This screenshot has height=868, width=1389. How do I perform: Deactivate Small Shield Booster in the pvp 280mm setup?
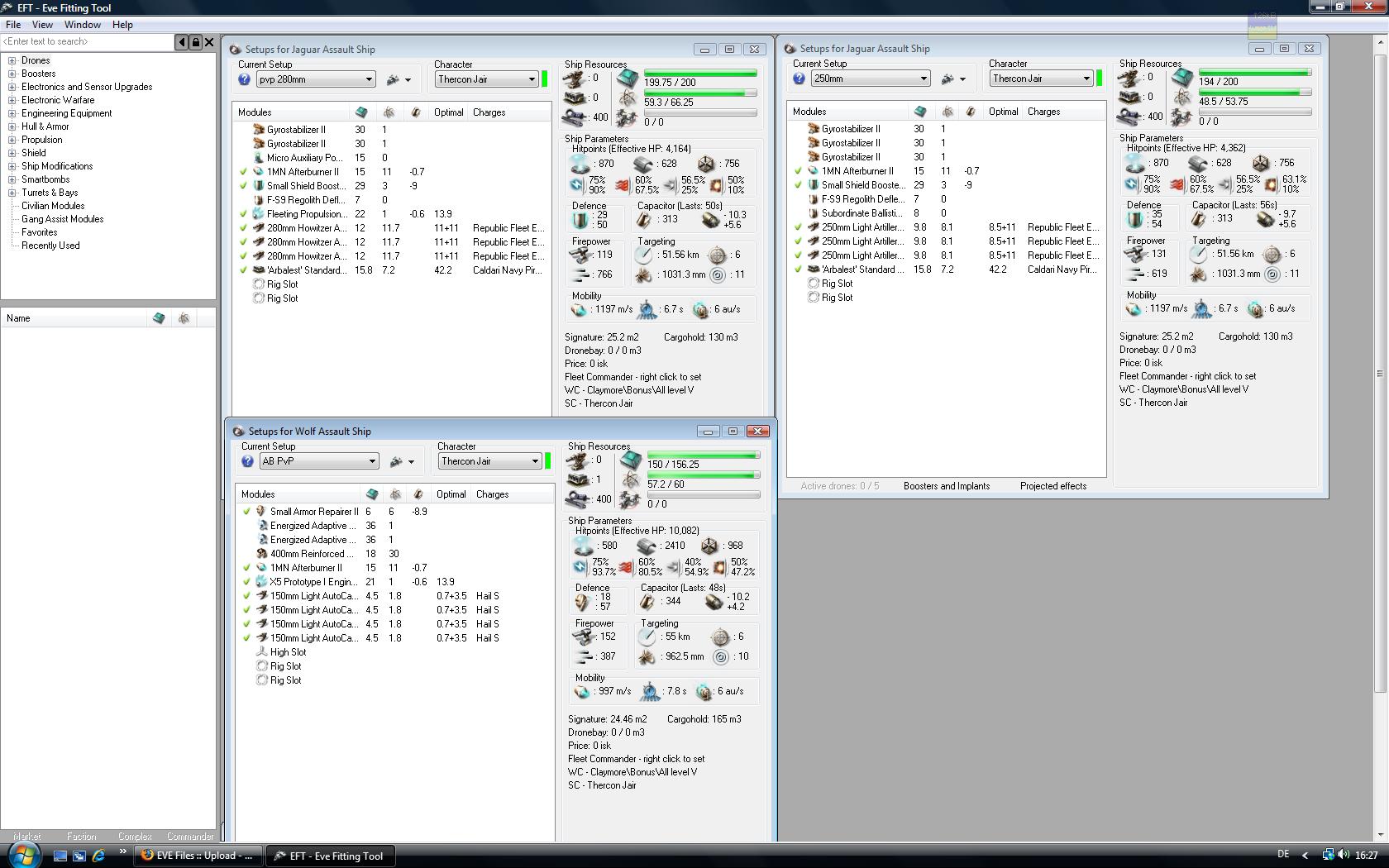(x=244, y=186)
